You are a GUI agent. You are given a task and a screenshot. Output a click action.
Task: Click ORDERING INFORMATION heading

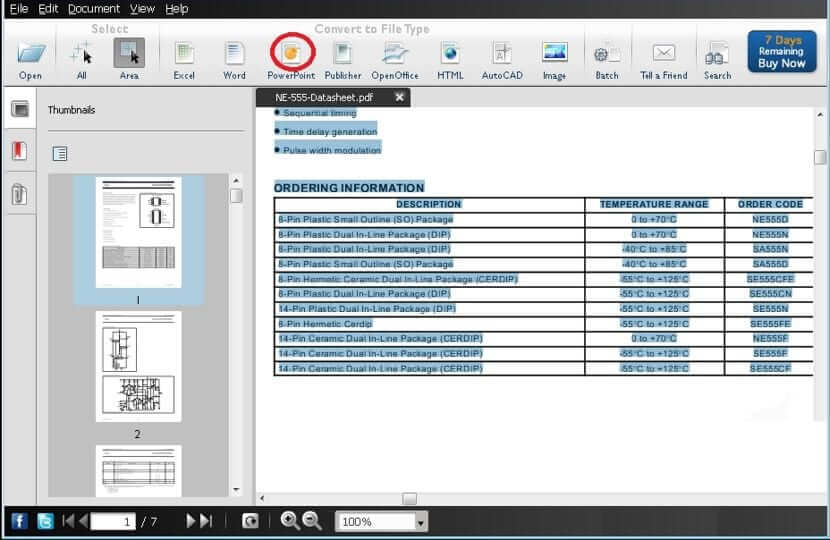pyautogui.click(x=349, y=188)
